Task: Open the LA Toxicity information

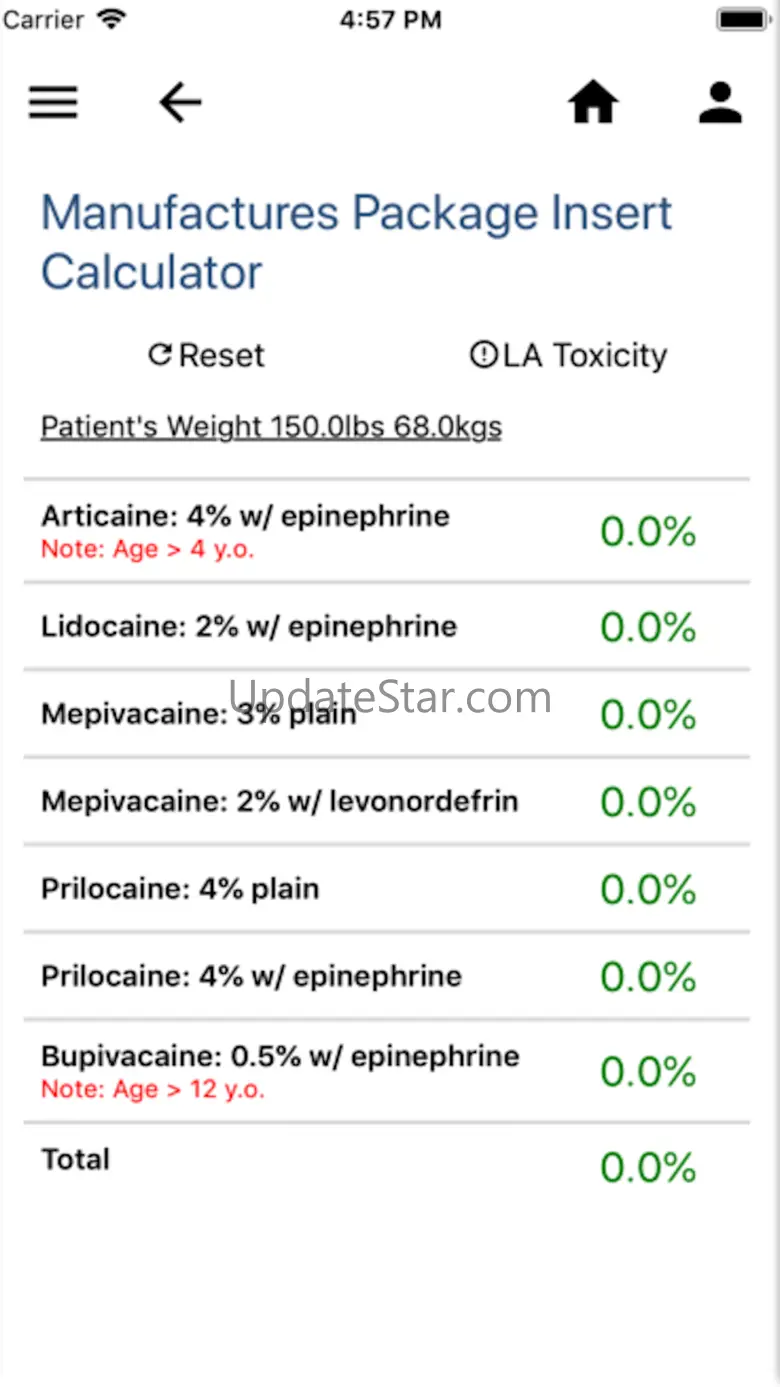Action: tap(585, 355)
